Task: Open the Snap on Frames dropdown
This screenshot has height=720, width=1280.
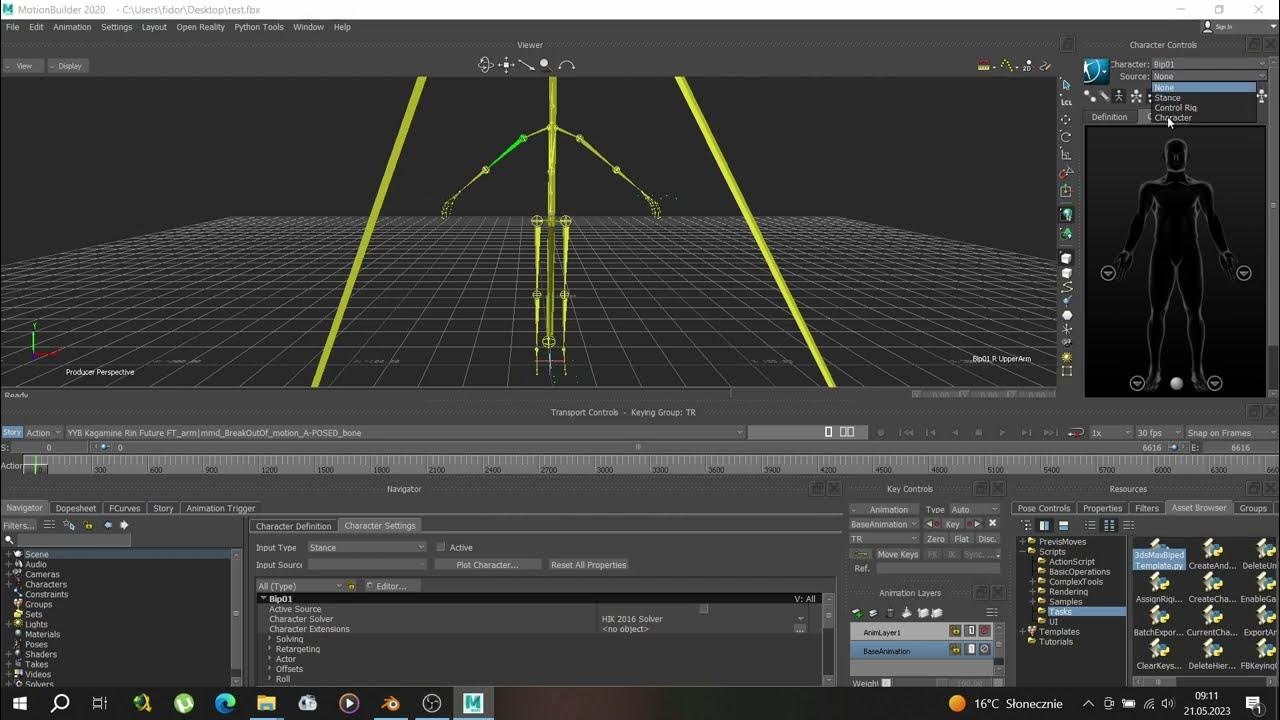Action: 1231,433
